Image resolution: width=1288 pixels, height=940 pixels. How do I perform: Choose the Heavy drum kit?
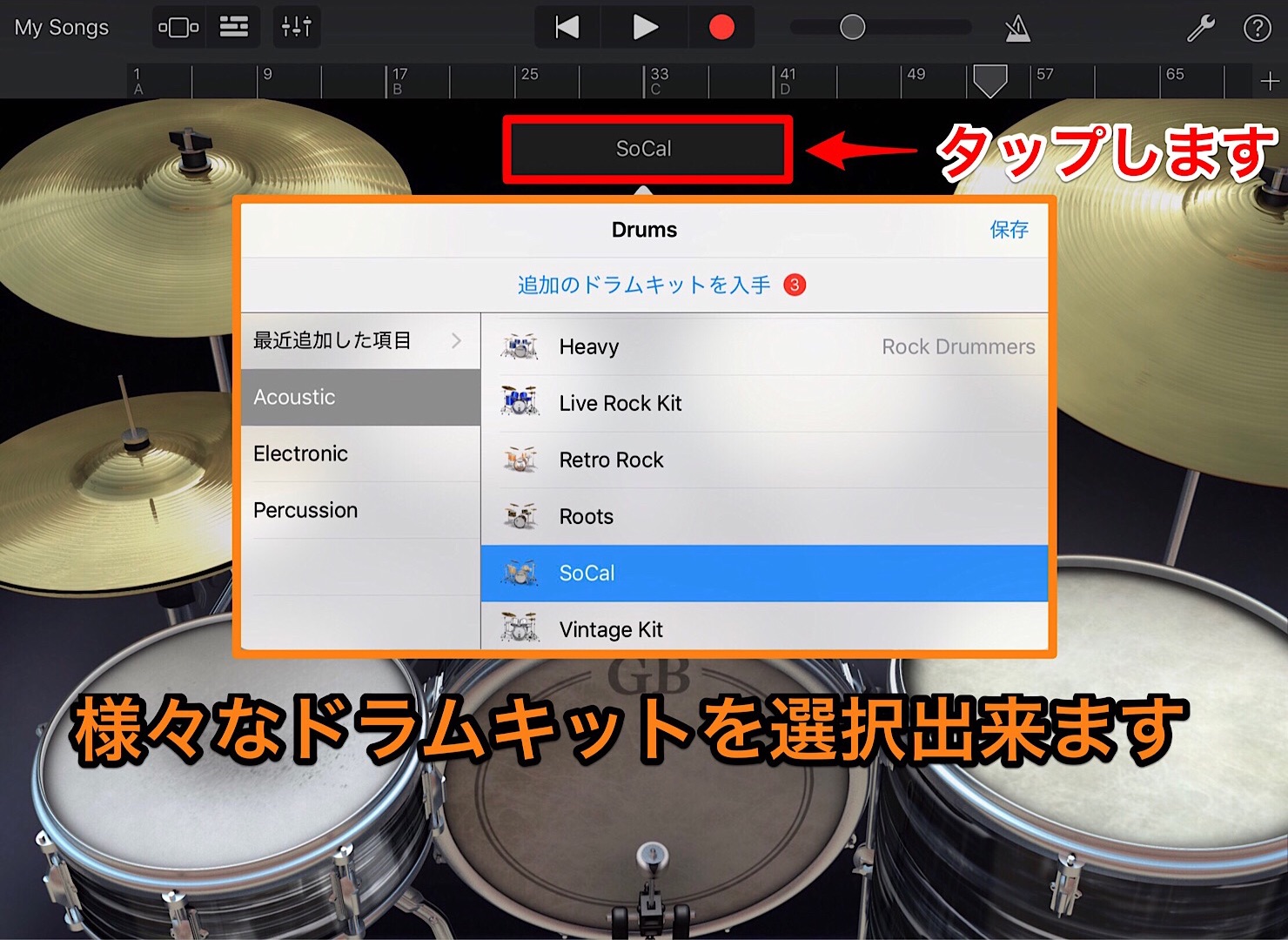(x=764, y=346)
